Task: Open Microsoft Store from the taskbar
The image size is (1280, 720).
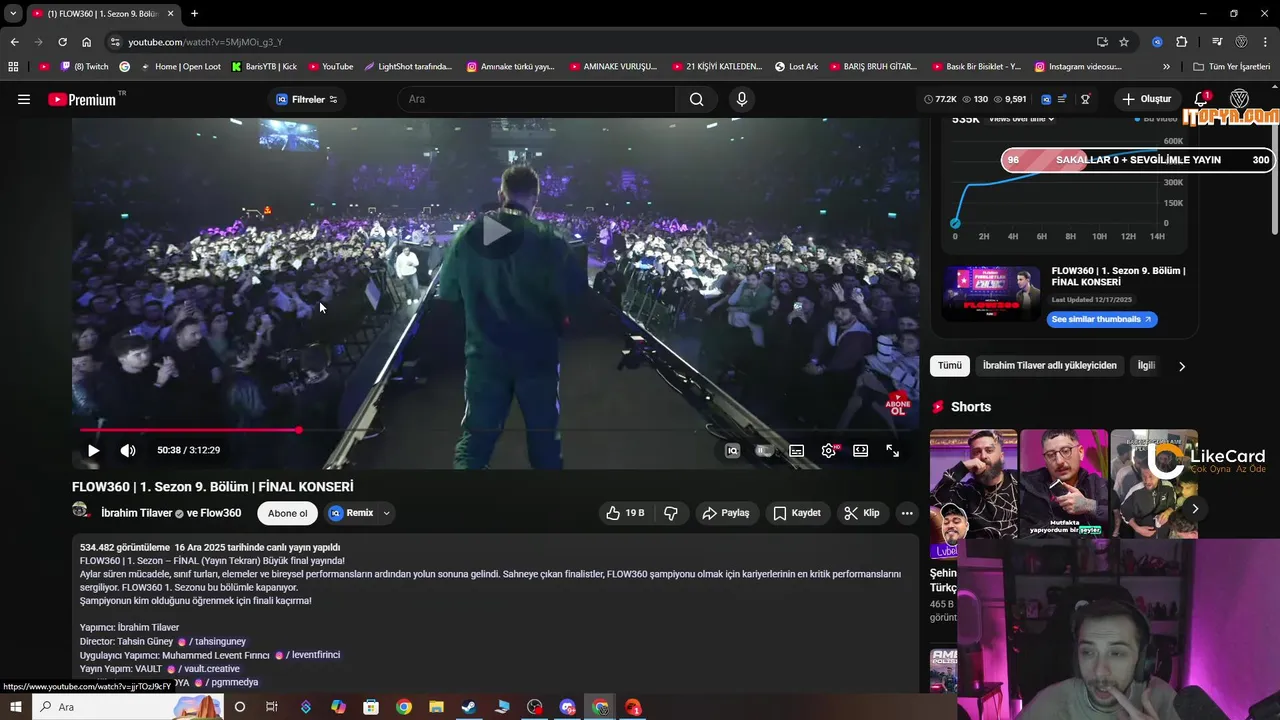Action: (371, 707)
